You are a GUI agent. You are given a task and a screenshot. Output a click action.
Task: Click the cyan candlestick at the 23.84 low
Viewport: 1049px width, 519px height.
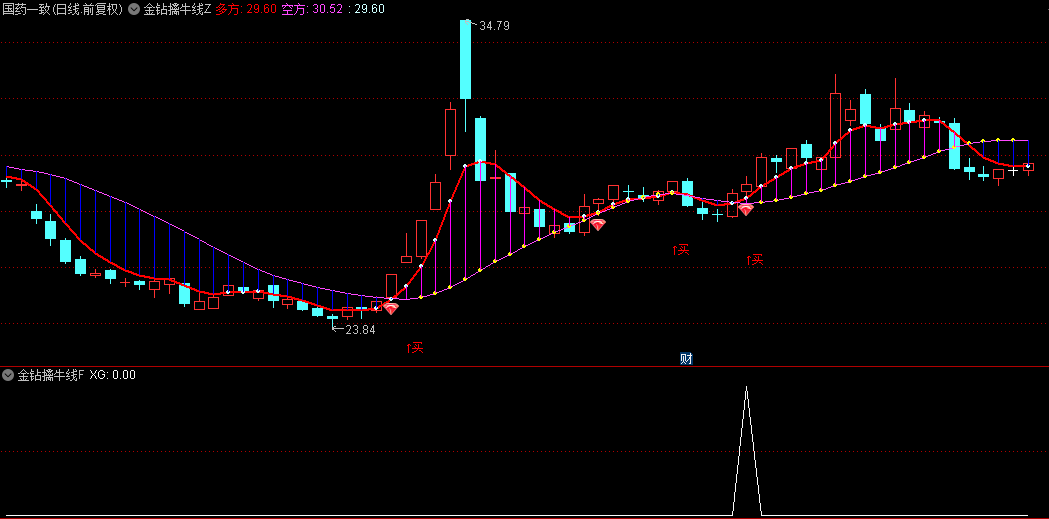(x=332, y=318)
